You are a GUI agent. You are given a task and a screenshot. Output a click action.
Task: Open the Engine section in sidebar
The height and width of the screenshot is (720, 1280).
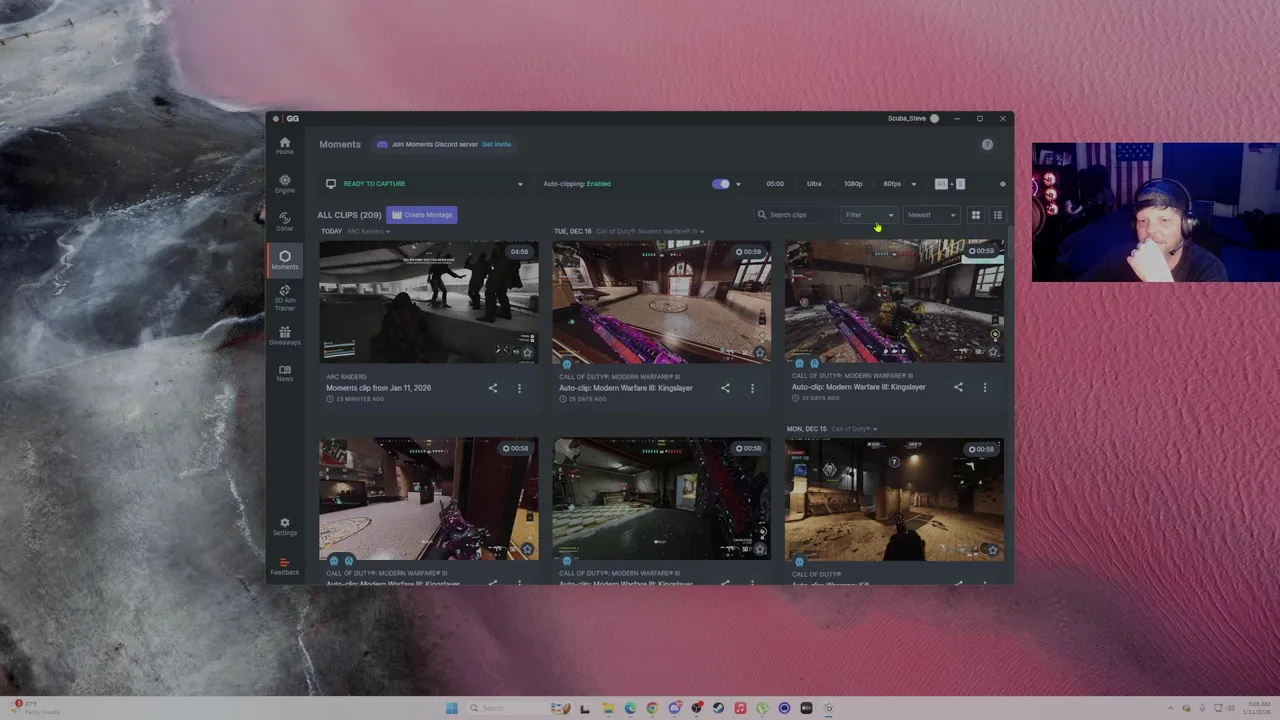tap(285, 184)
